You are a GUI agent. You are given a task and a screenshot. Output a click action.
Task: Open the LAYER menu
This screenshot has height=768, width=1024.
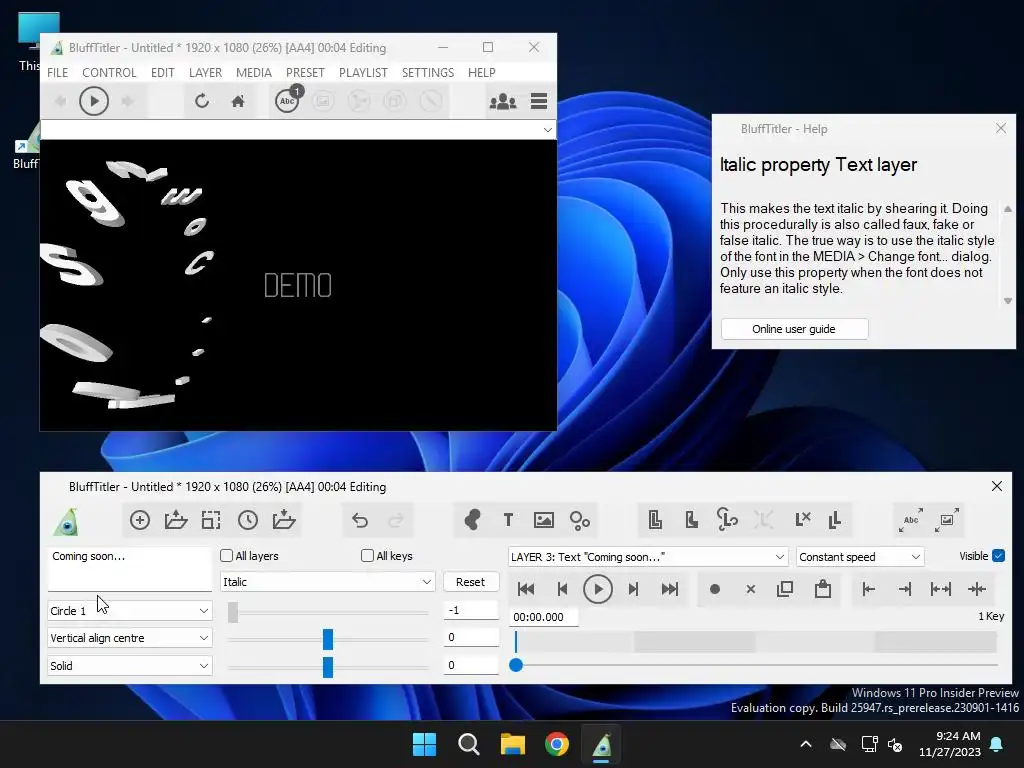pyautogui.click(x=205, y=72)
